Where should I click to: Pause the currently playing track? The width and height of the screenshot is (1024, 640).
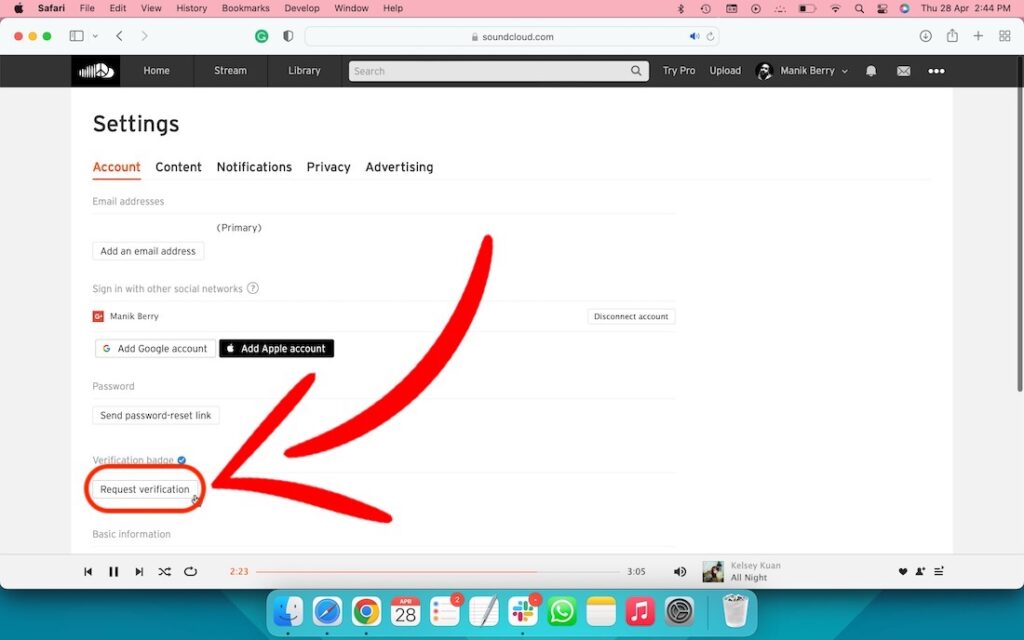[x=113, y=571]
